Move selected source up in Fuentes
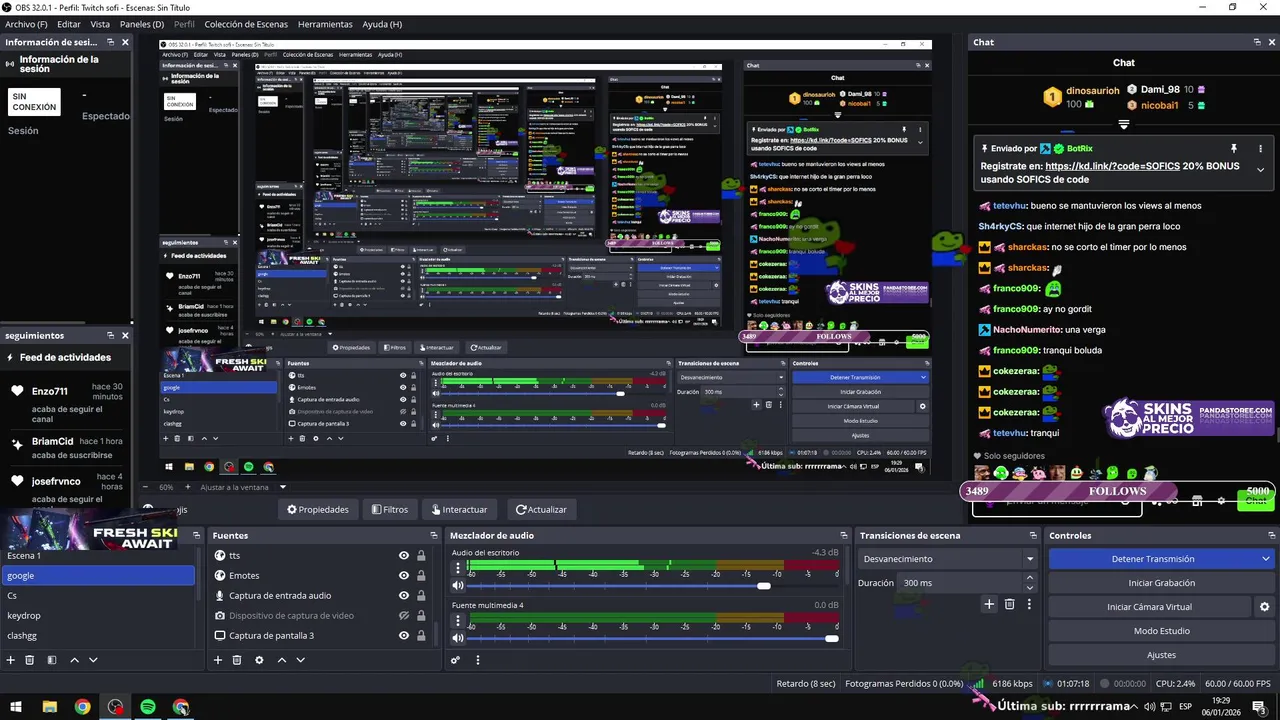This screenshot has height=720, width=1280. click(281, 660)
